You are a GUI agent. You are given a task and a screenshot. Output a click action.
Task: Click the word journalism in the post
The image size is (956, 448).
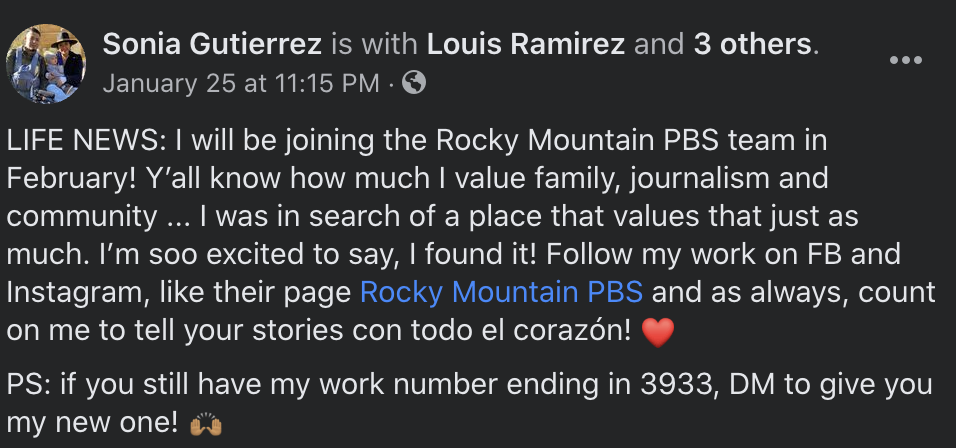699,179
